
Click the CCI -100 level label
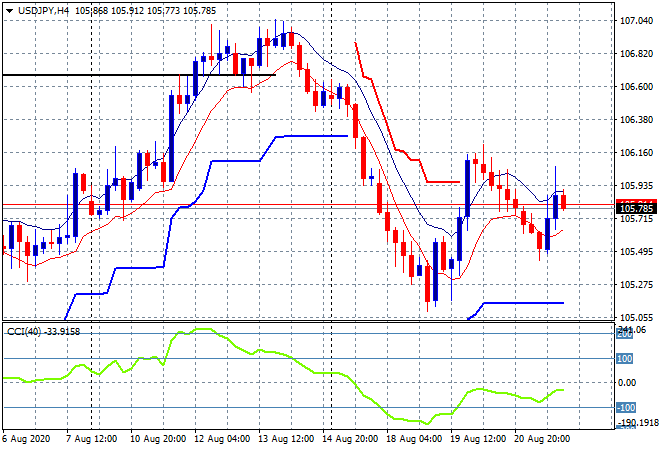626,407
